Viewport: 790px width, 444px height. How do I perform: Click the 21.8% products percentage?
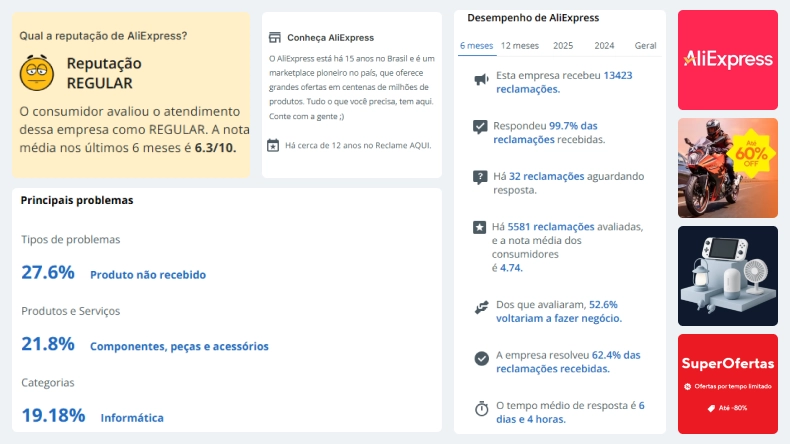(48, 344)
